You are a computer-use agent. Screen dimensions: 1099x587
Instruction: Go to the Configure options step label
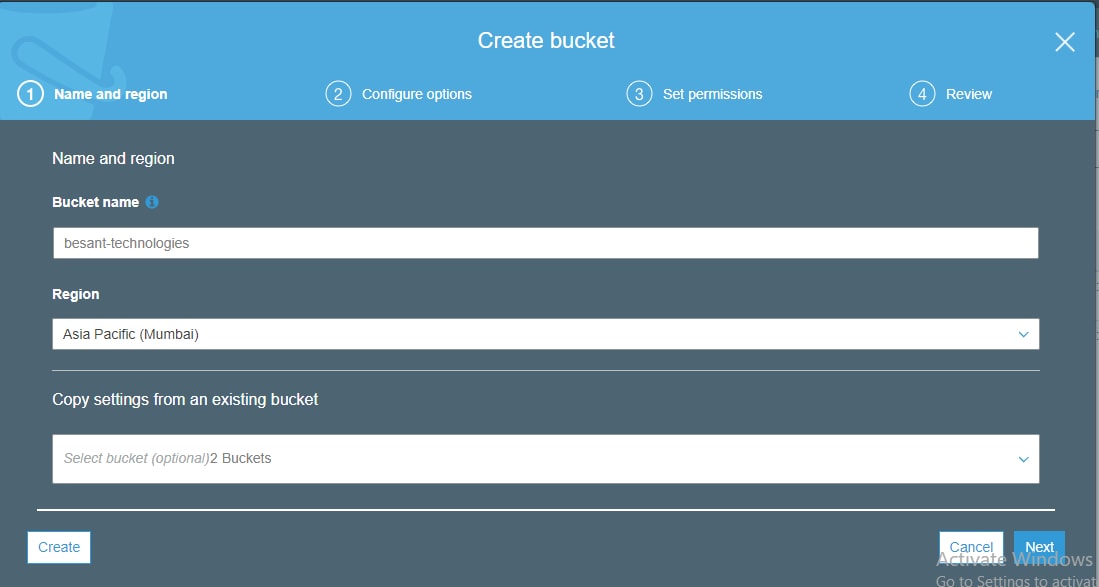[x=416, y=94]
